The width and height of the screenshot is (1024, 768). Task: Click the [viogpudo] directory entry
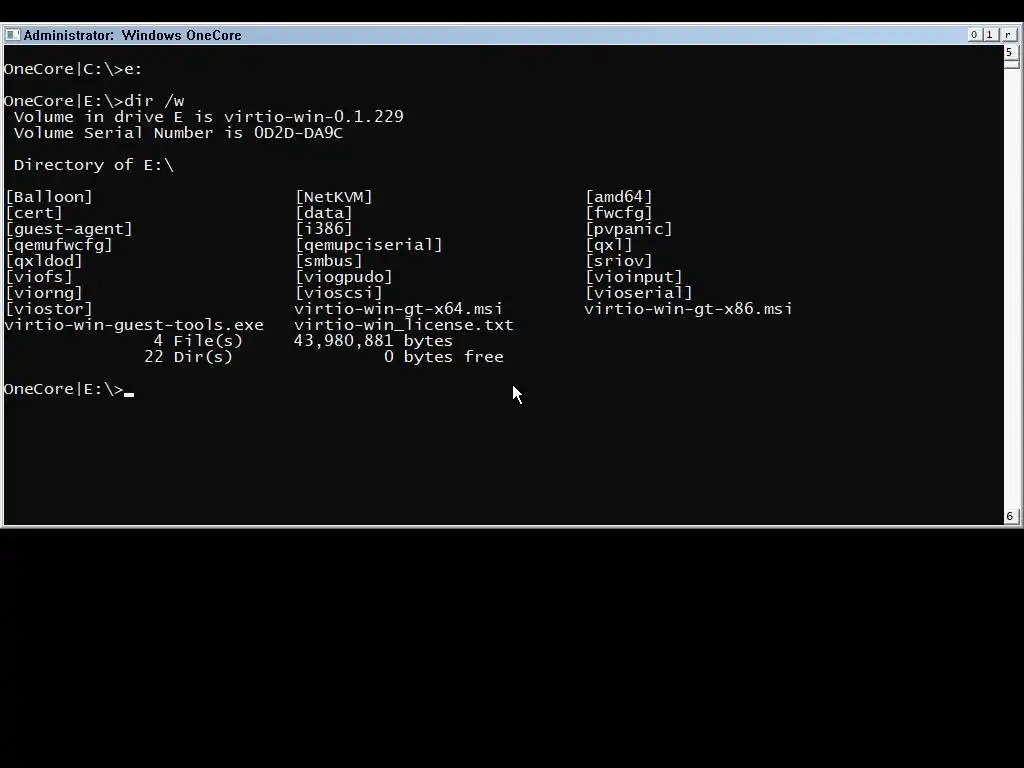(344, 277)
